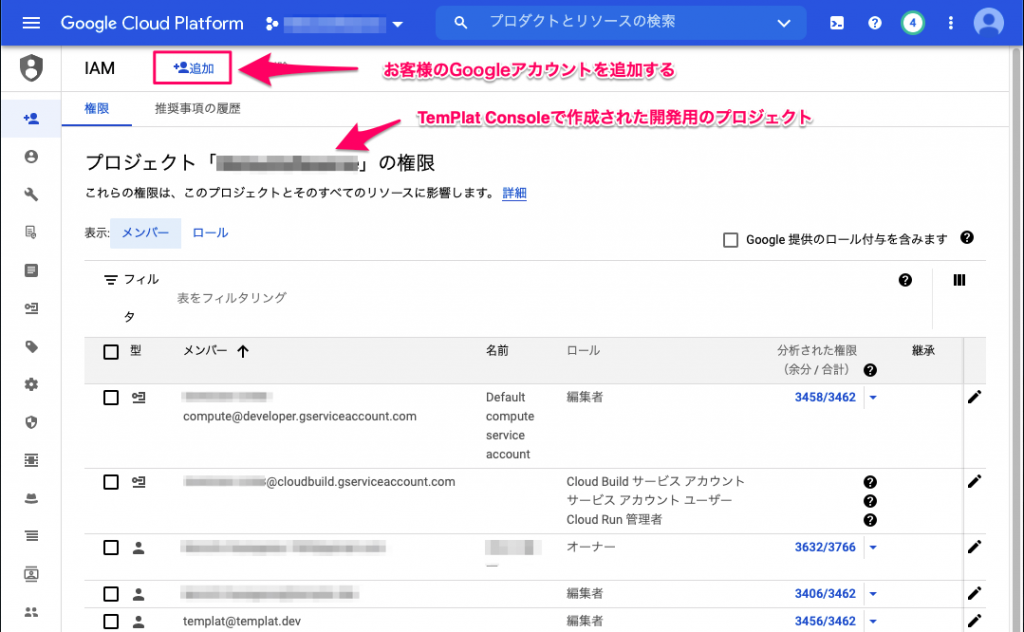
Task: Focus the プロダクトとリソースの検索 search field
Action: [620, 23]
